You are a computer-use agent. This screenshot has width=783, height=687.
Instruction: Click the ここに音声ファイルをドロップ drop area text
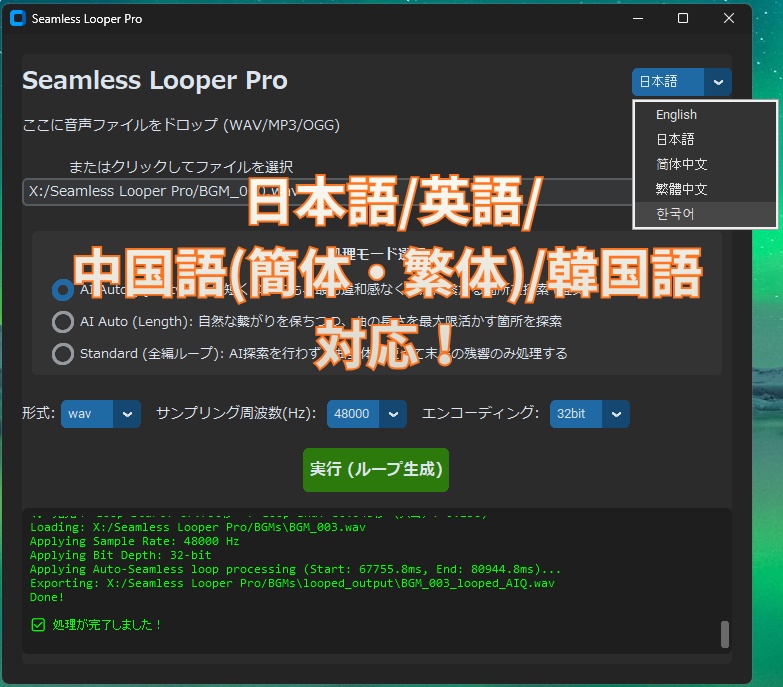pos(181,125)
